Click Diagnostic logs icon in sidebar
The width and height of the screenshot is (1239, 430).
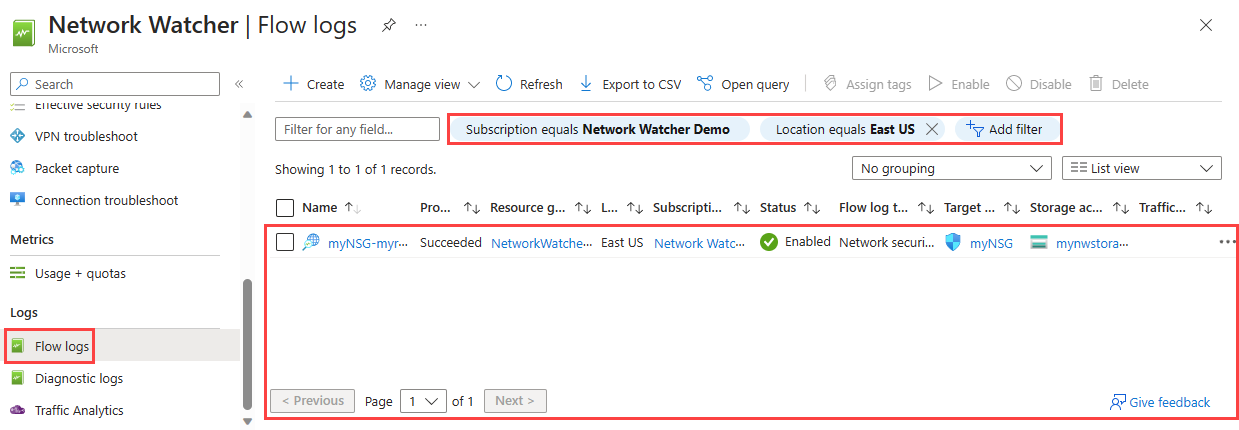pos(17,378)
